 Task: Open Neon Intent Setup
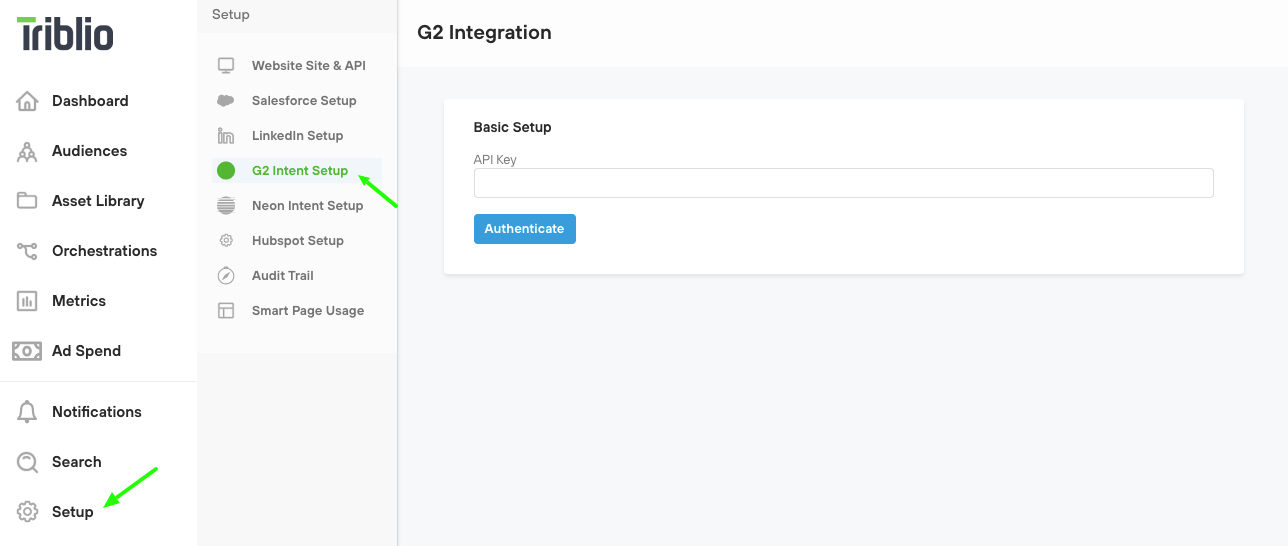(307, 206)
